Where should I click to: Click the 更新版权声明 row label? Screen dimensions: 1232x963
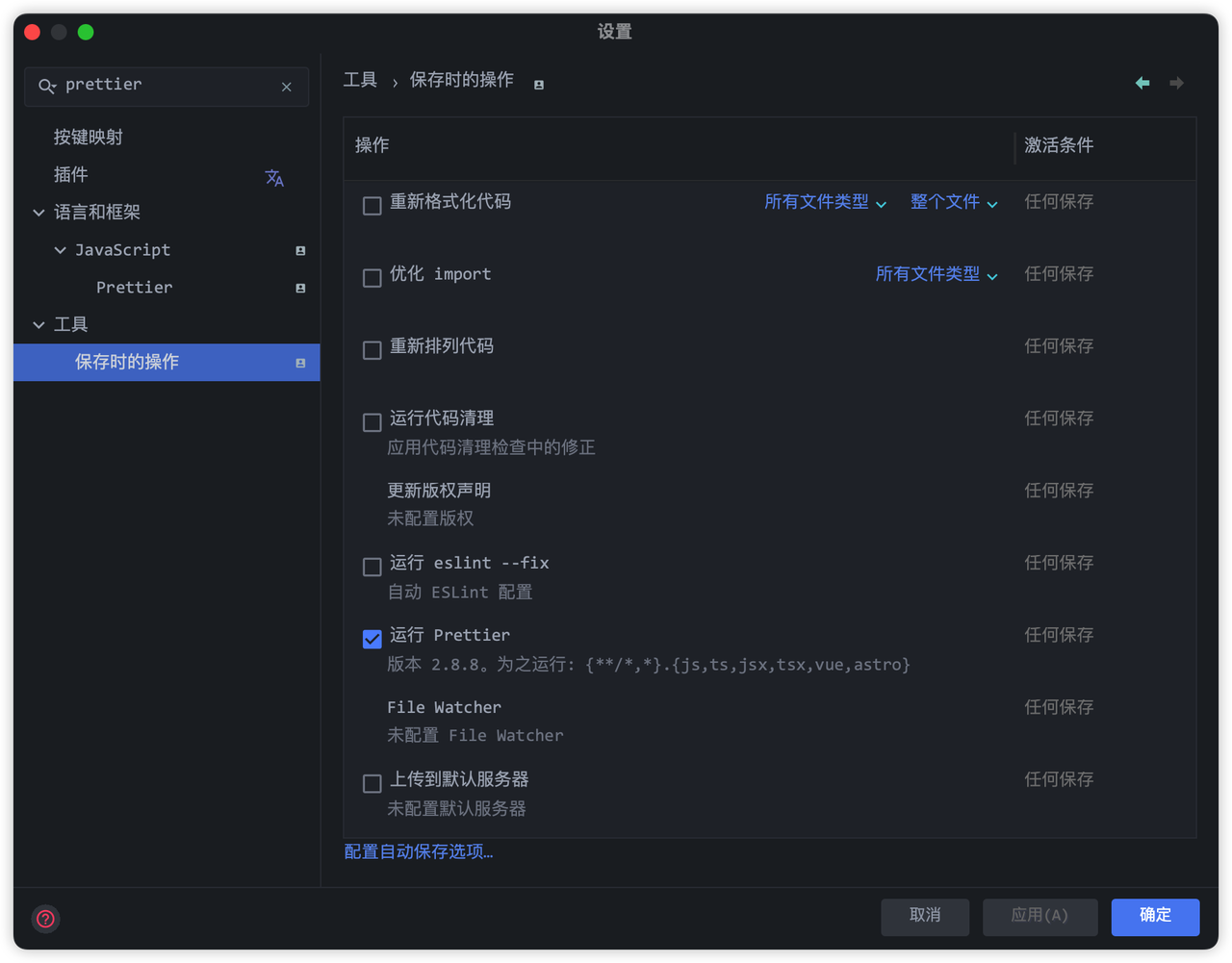[x=439, y=491]
